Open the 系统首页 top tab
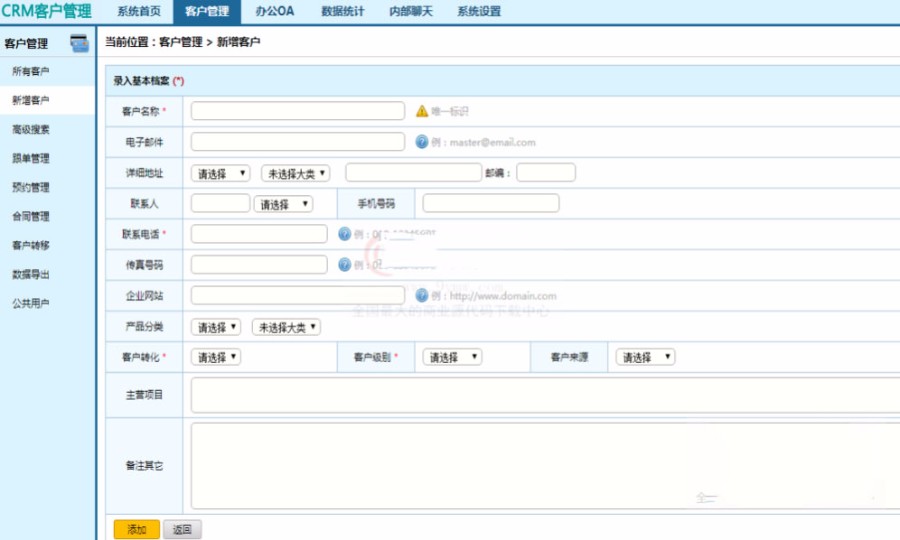The image size is (900, 540). [x=139, y=11]
